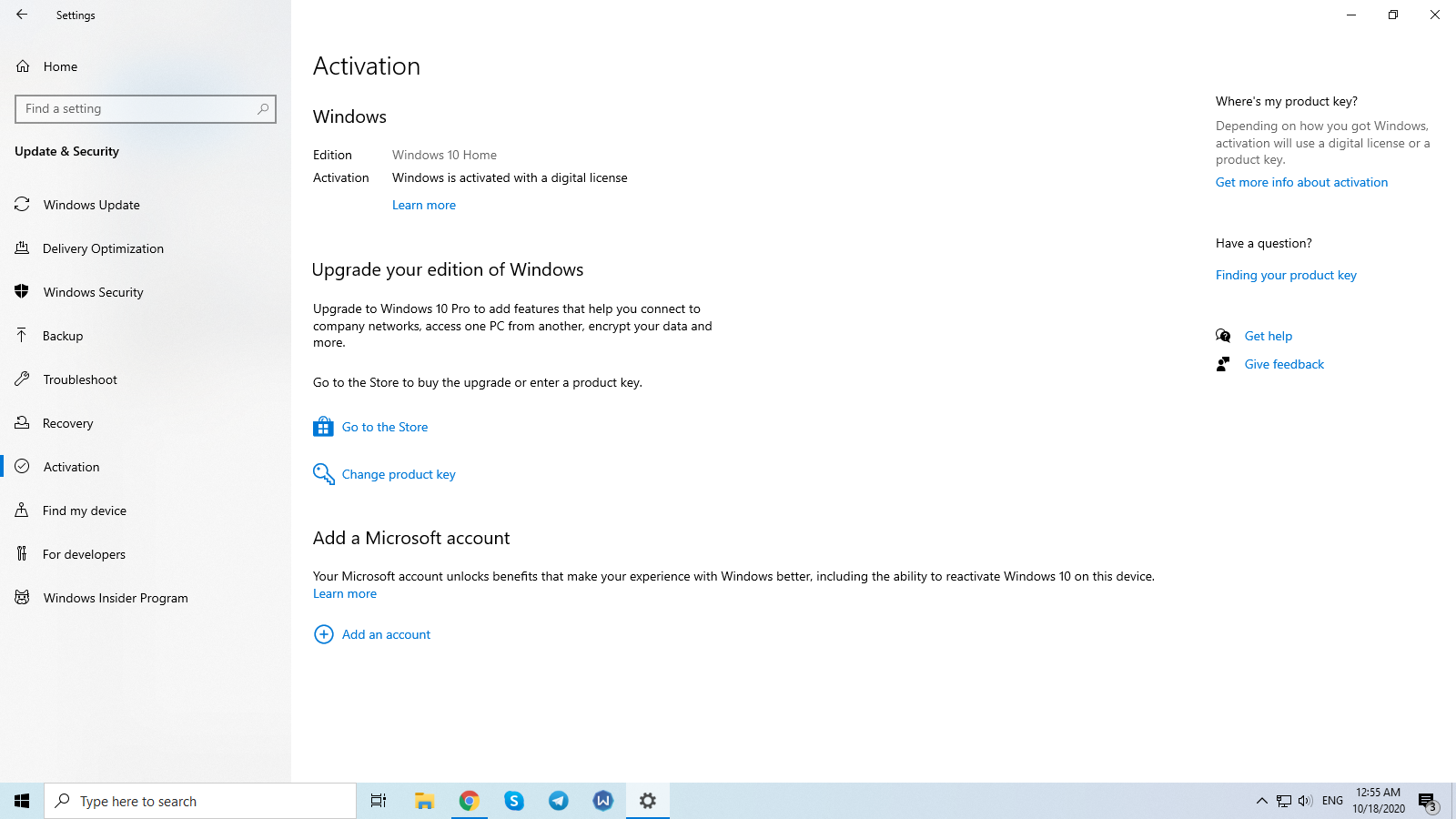1456x819 pixels.
Task: Click the Windows Security shield icon
Action: point(22,292)
